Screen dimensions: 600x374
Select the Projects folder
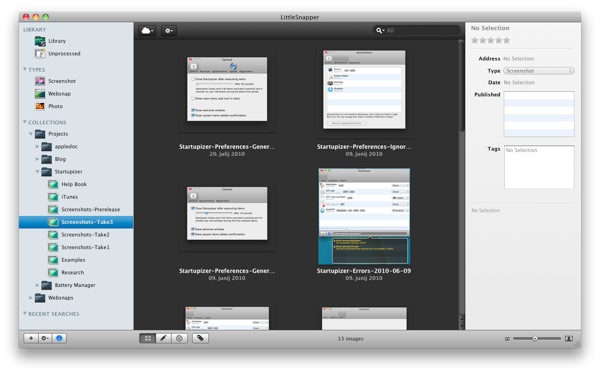pyautogui.click(x=58, y=134)
